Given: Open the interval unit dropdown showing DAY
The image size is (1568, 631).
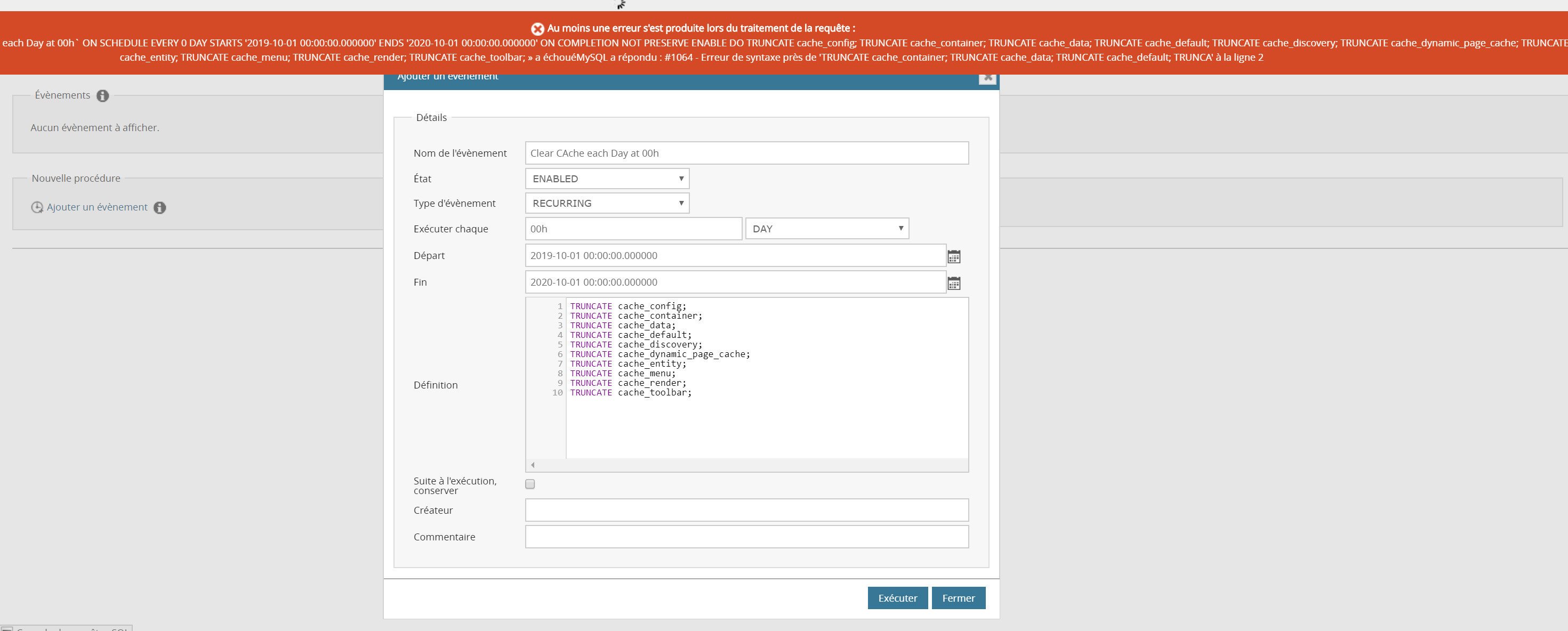Looking at the screenshot, I should 826,229.
